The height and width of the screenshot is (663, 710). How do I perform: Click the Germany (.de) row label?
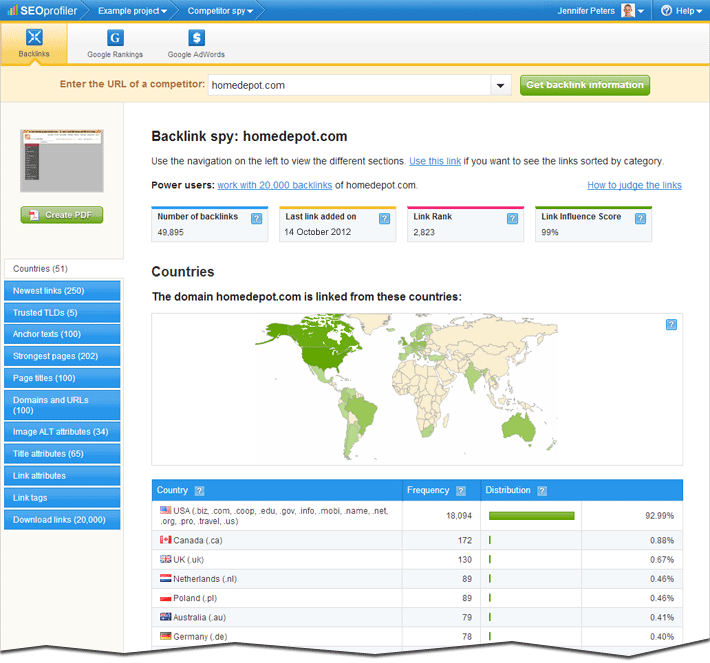coord(200,636)
